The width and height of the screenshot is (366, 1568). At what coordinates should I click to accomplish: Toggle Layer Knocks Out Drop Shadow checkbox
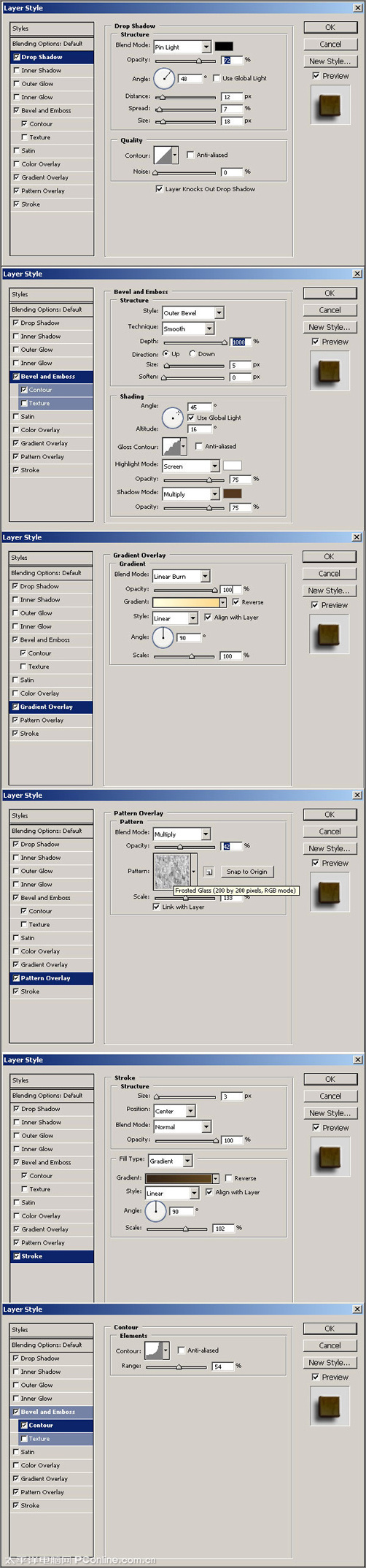pos(159,189)
